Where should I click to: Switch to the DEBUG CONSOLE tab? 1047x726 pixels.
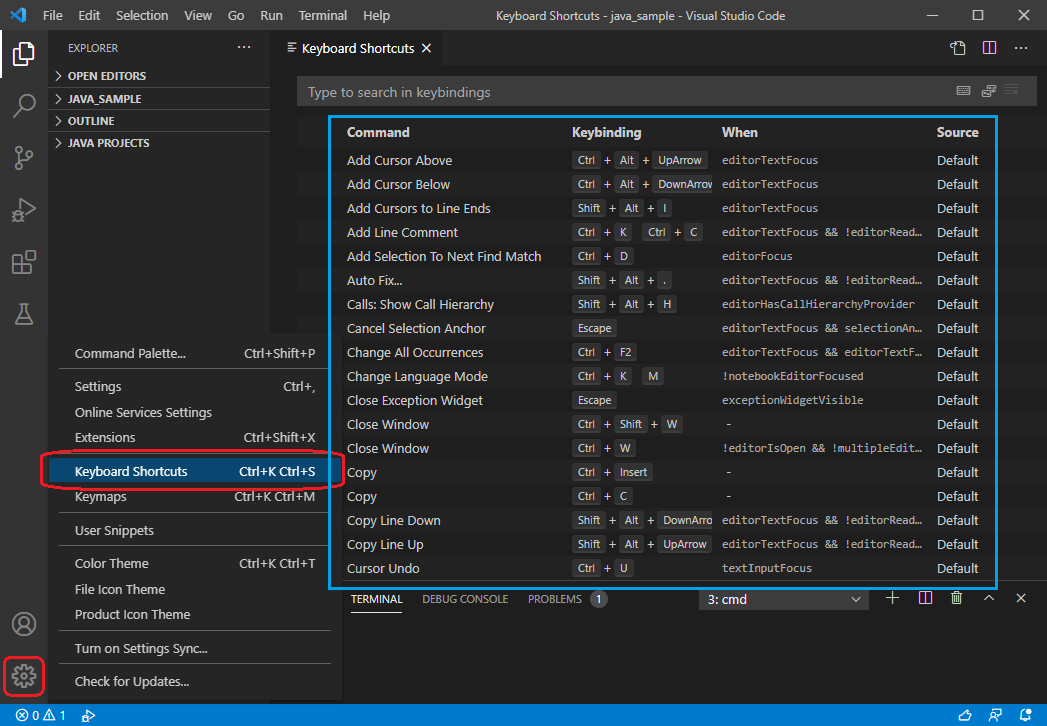point(465,599)
